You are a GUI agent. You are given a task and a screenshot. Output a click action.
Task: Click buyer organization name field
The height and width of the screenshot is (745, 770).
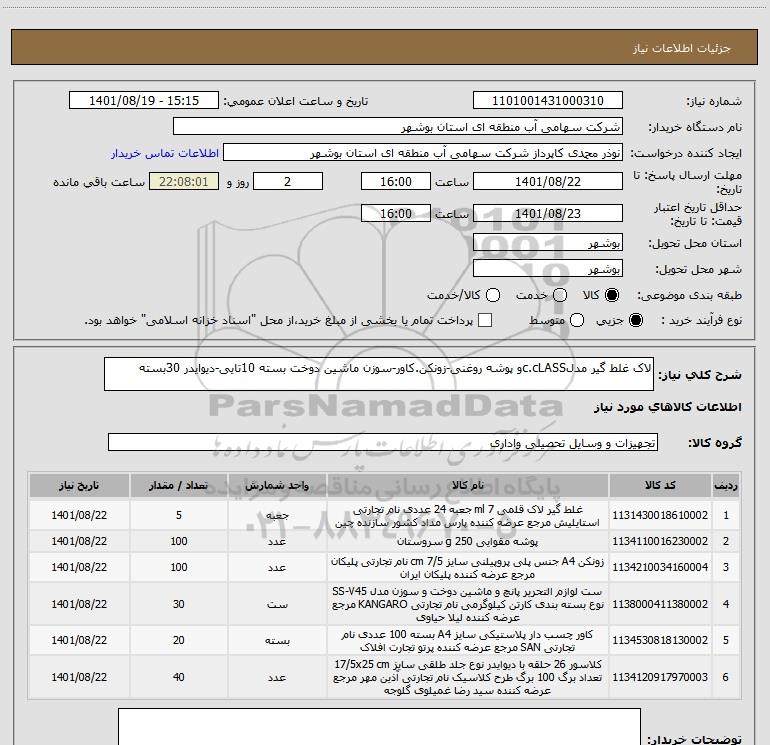(398, 127)
